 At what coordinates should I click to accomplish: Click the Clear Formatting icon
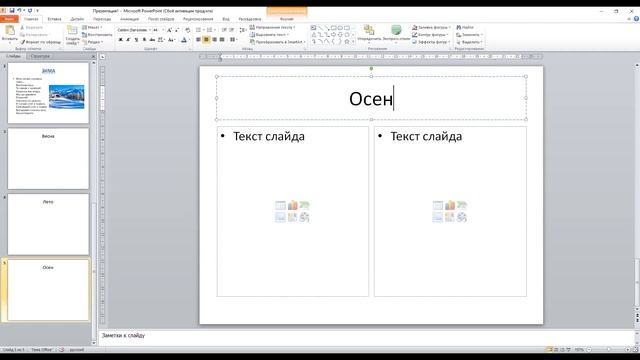(188, 30)
